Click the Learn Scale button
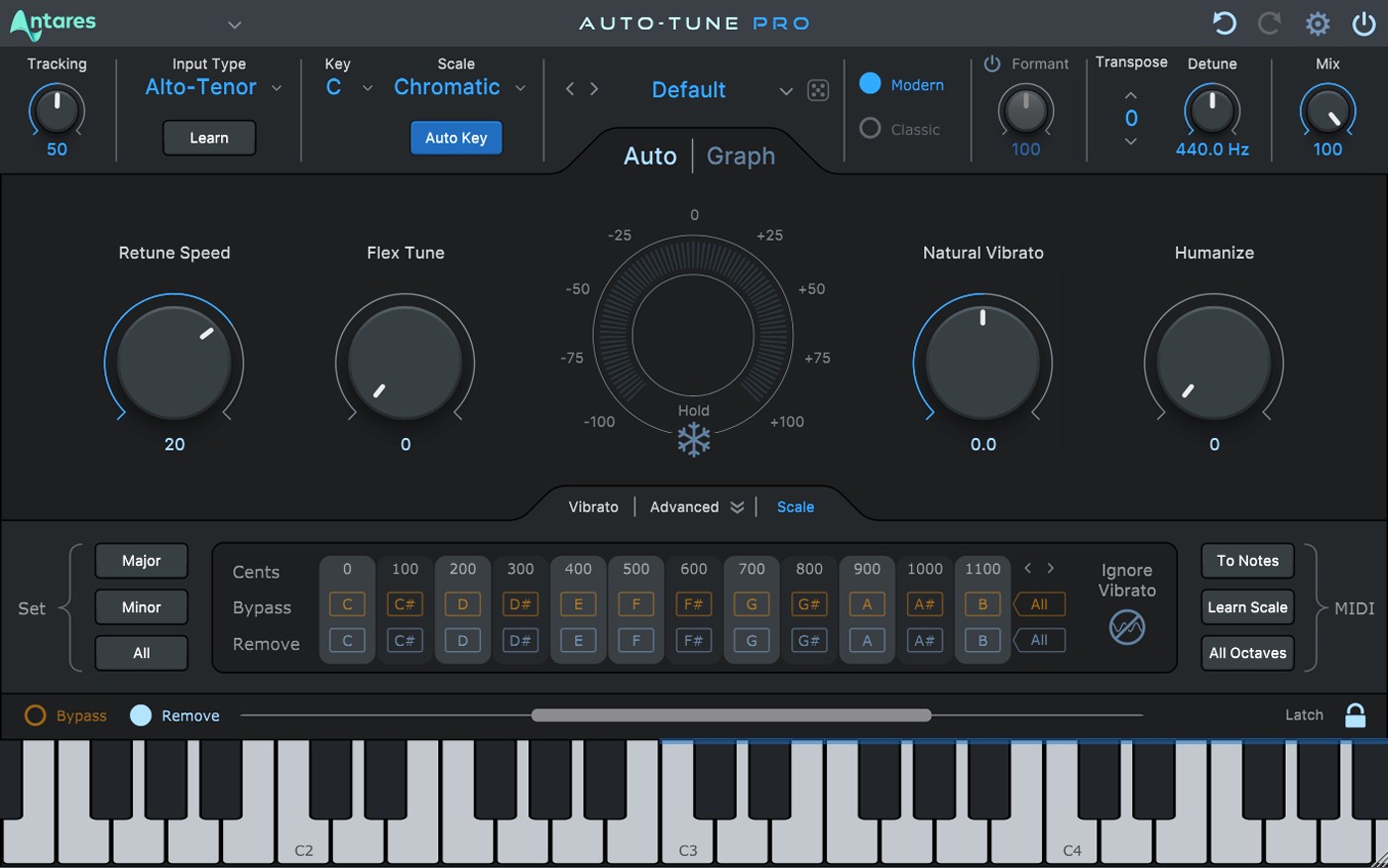 [1247, 607]
